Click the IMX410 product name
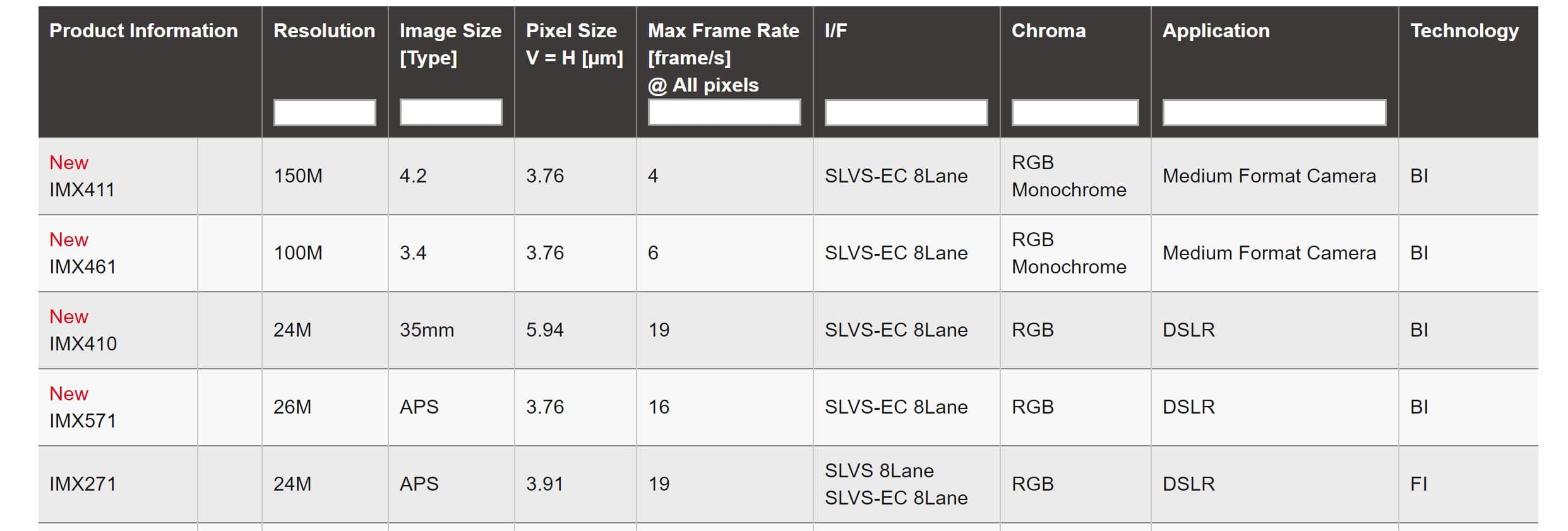 [x=83, y=343]
